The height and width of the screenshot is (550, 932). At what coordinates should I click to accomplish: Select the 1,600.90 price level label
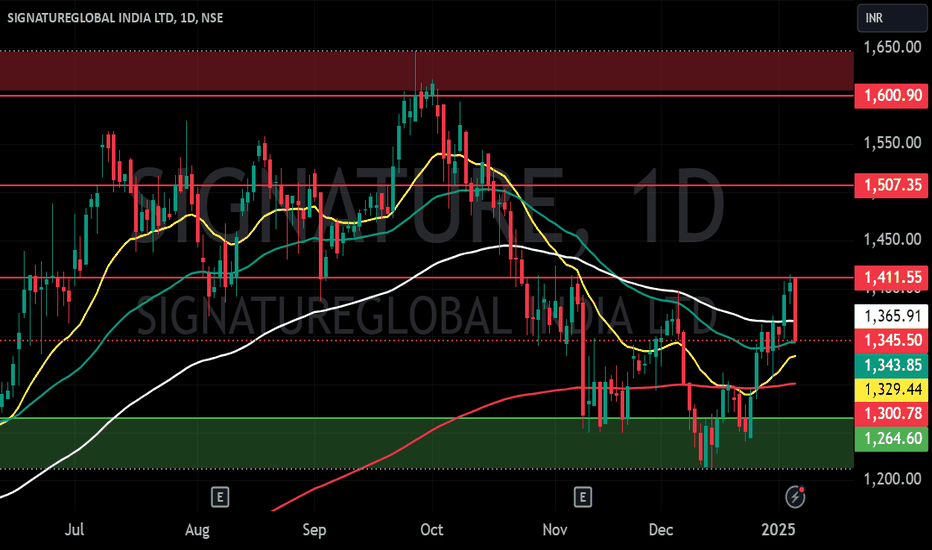891,96
